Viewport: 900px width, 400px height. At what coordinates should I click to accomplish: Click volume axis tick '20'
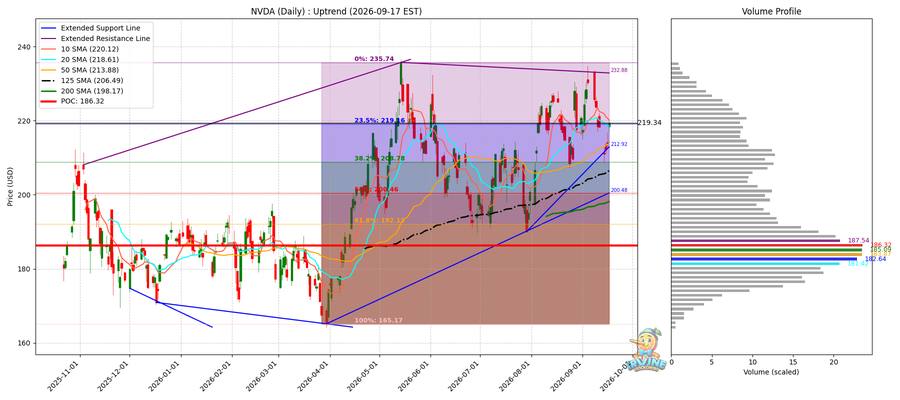(x=833, y=362)
